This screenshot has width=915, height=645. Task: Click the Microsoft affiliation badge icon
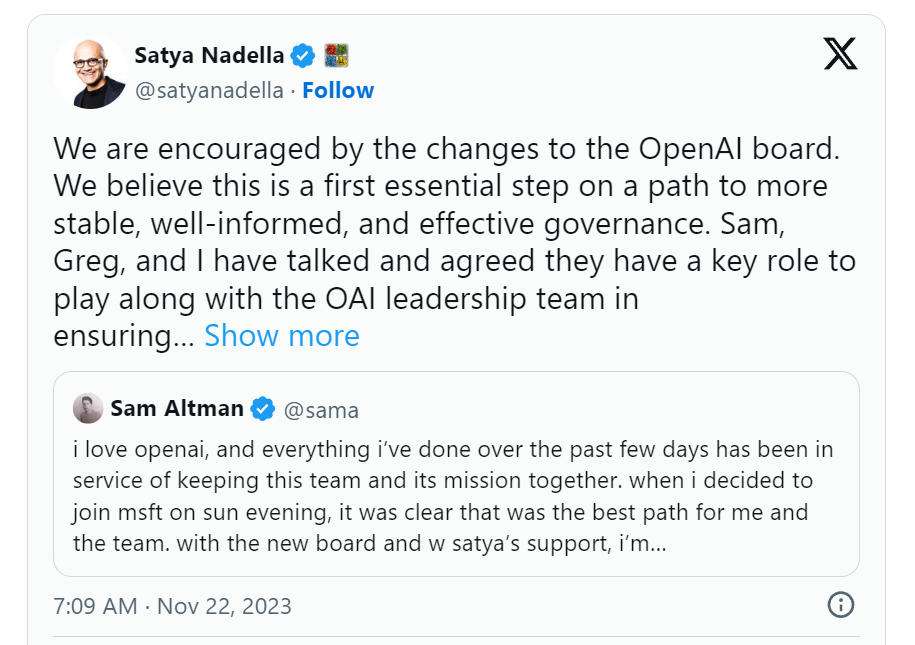coord(335,55)
